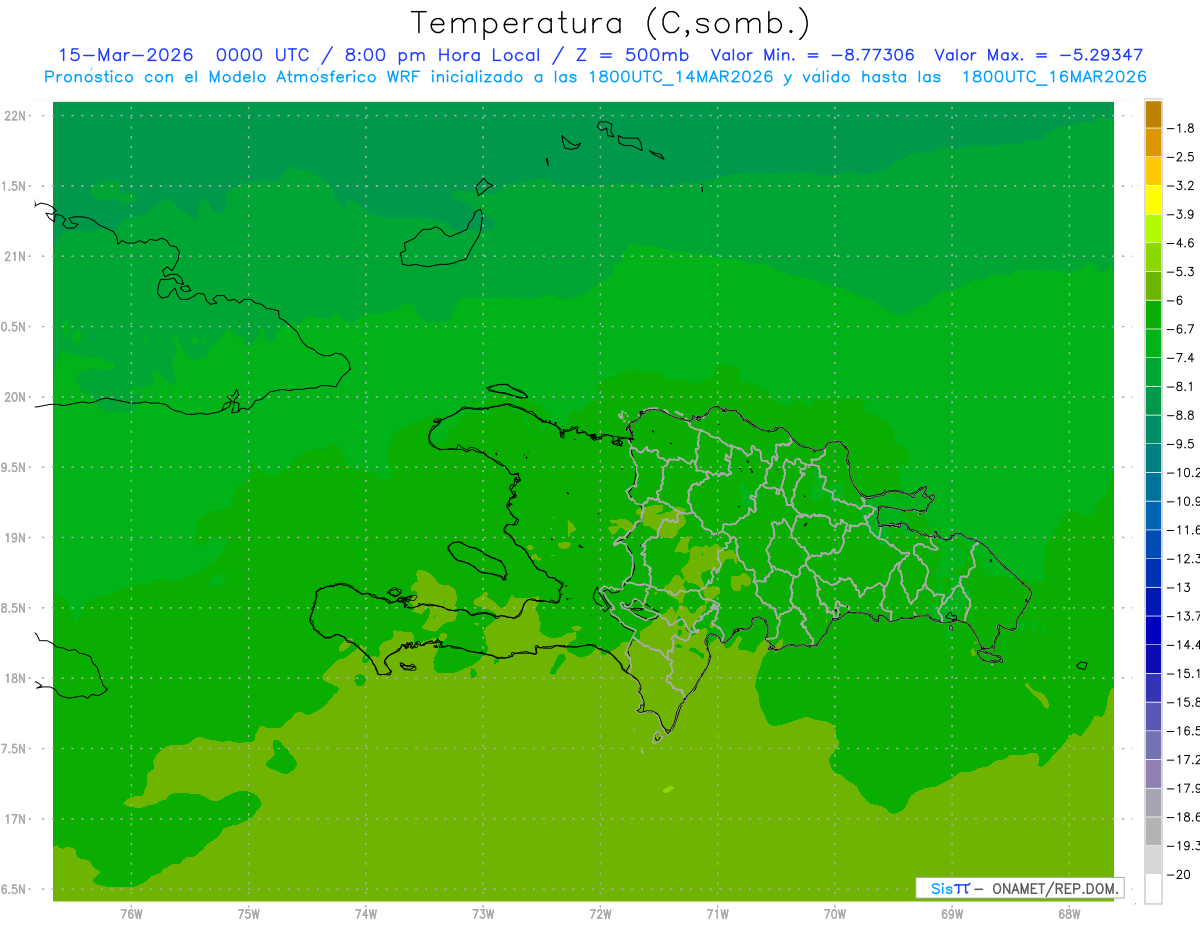Image resolution: width=1200 pixels, height=927 pixels.
Task: Click the teal swatch between -9.5 and -10.2
Action: 1153,458
